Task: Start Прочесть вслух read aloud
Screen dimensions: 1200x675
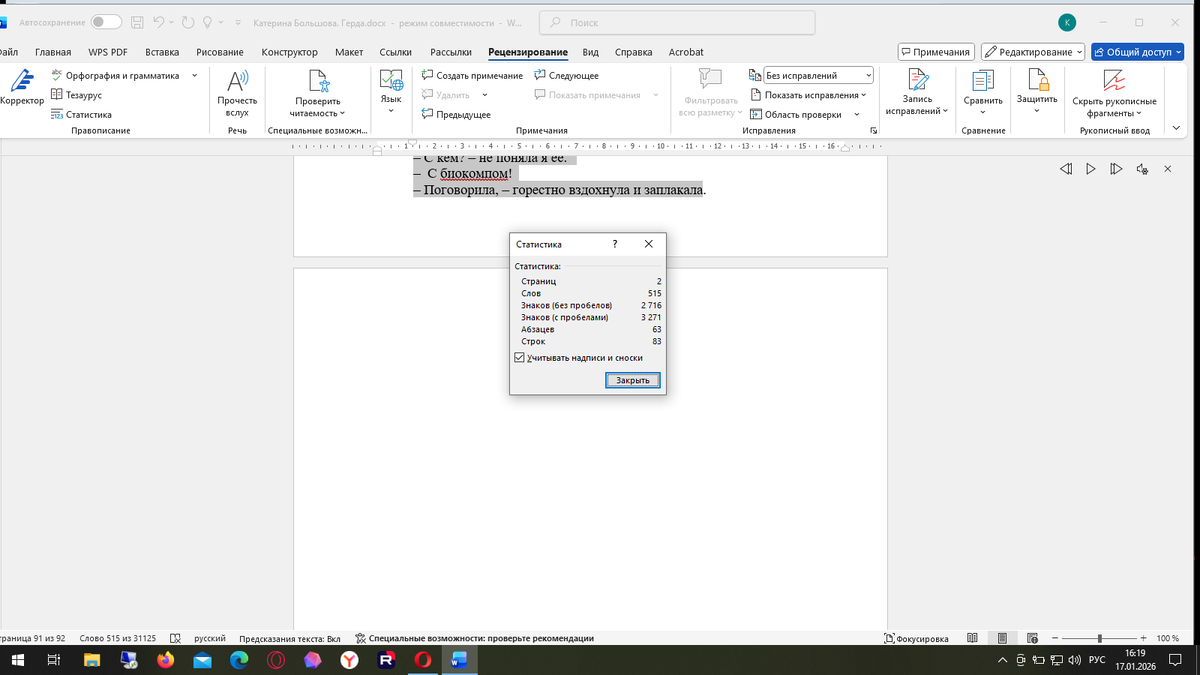Action: point(237,93)
